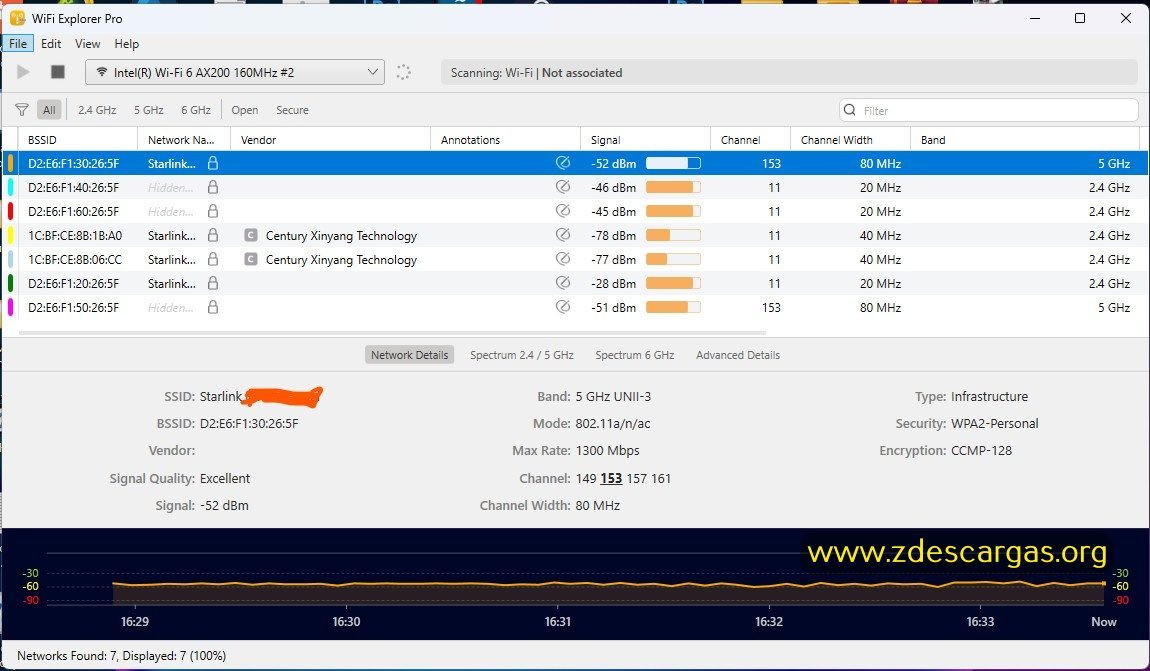The width and height of the screenshot is (1150, 671).
Task: Click yellow color swatch of 1C:BF:CE:8B:1B:A0
Action: click(x=10, y=235)
